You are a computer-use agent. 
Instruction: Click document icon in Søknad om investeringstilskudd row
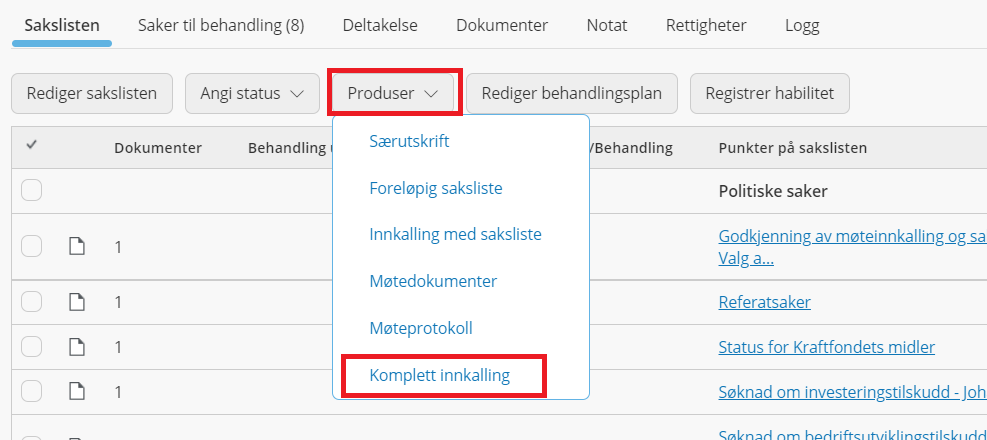[x=76, y=392]
